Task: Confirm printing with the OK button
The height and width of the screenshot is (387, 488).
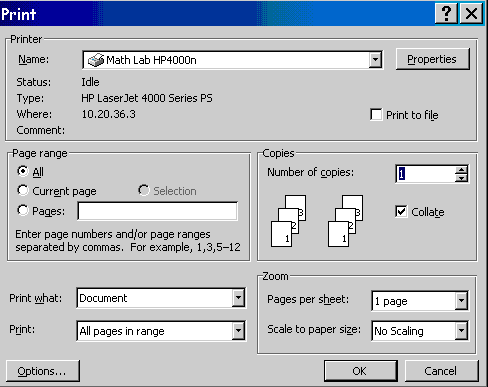Action: click(361, 371)
